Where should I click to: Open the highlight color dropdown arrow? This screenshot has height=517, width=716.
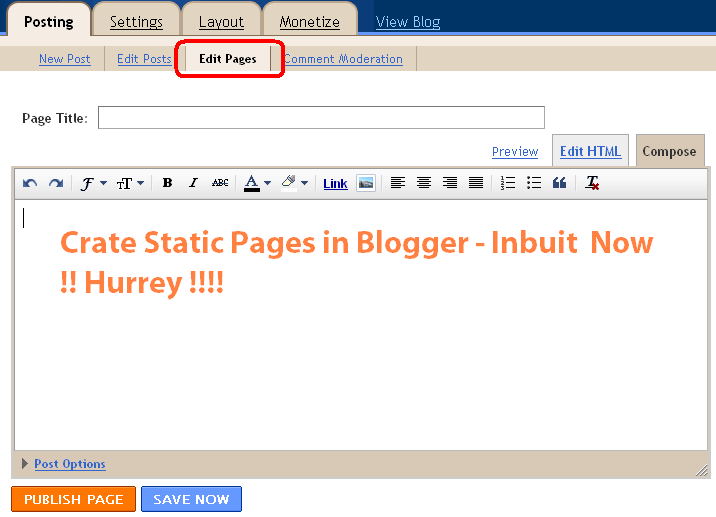point(305,184)
